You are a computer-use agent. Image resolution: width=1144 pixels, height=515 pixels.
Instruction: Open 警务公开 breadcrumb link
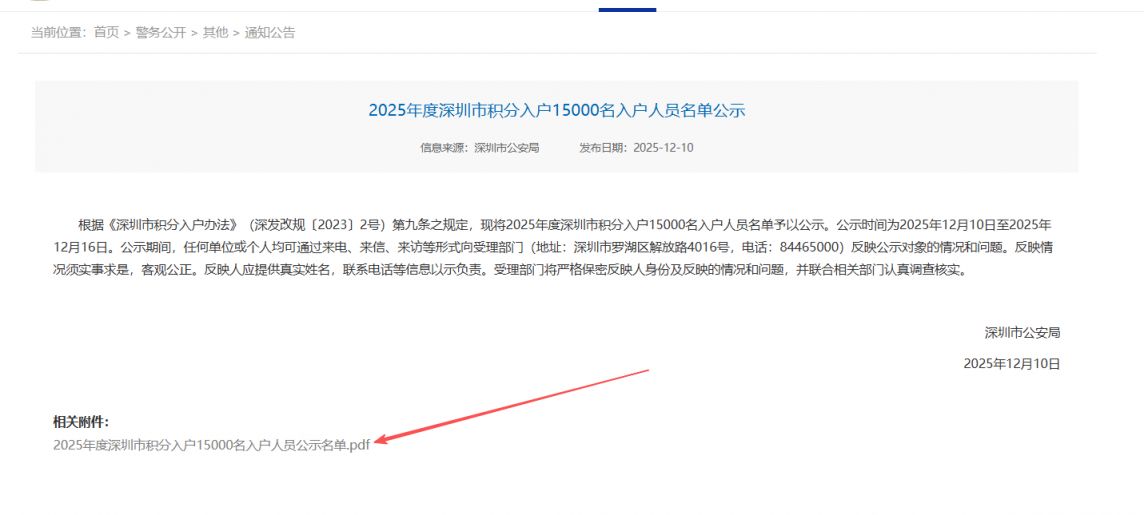161,33
